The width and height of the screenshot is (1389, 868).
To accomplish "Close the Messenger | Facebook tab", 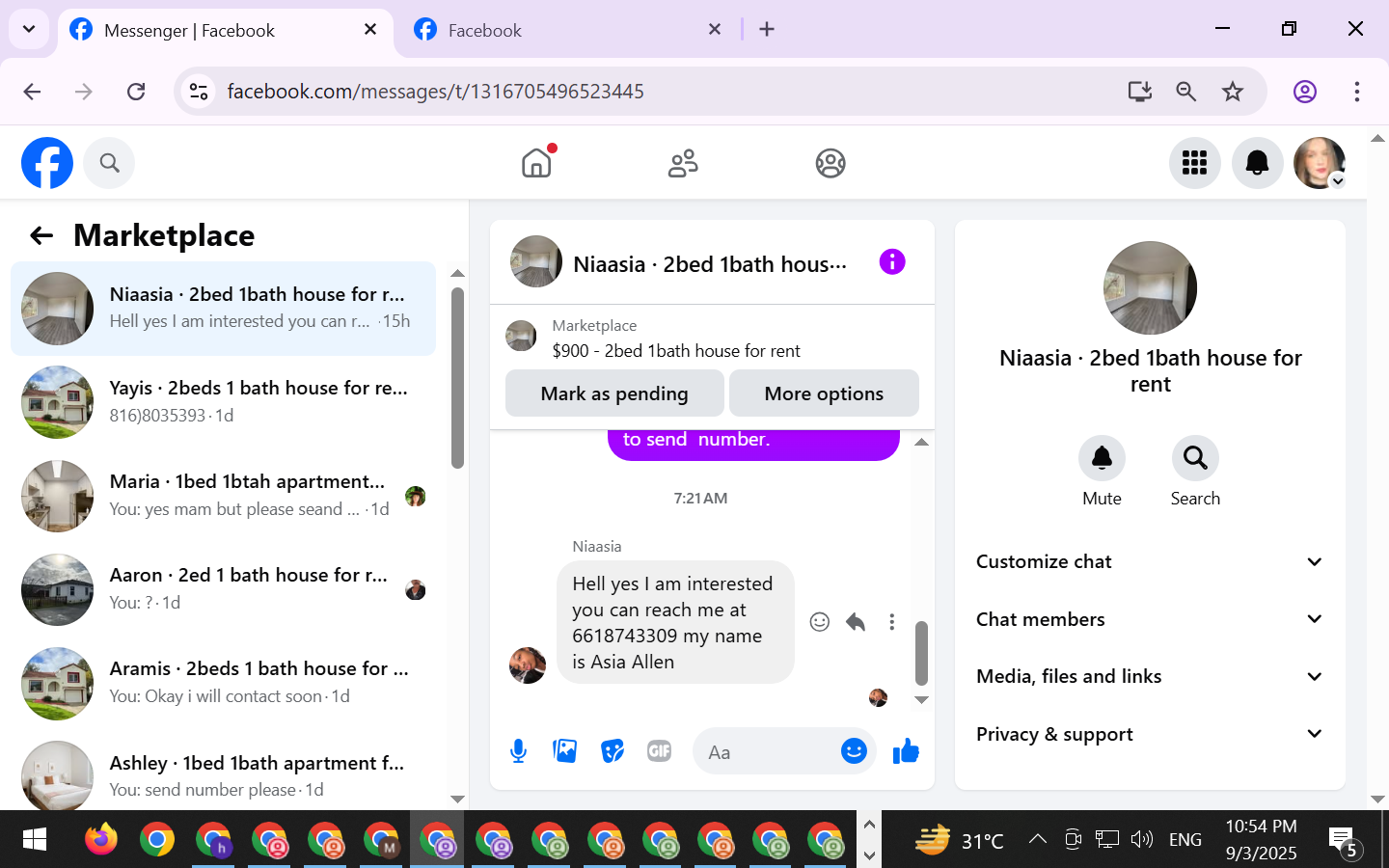I will click(370, 30).
